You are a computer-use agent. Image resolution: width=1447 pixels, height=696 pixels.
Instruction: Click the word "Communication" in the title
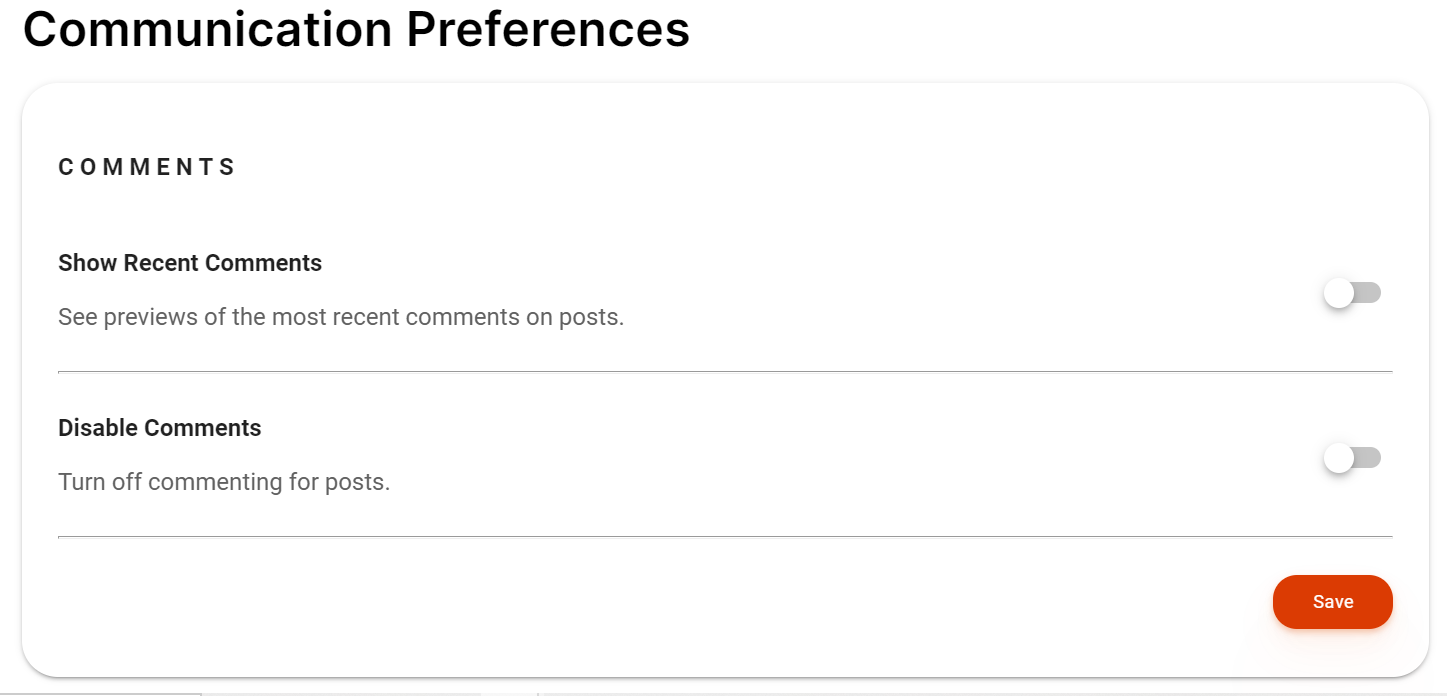coord(207,29)
